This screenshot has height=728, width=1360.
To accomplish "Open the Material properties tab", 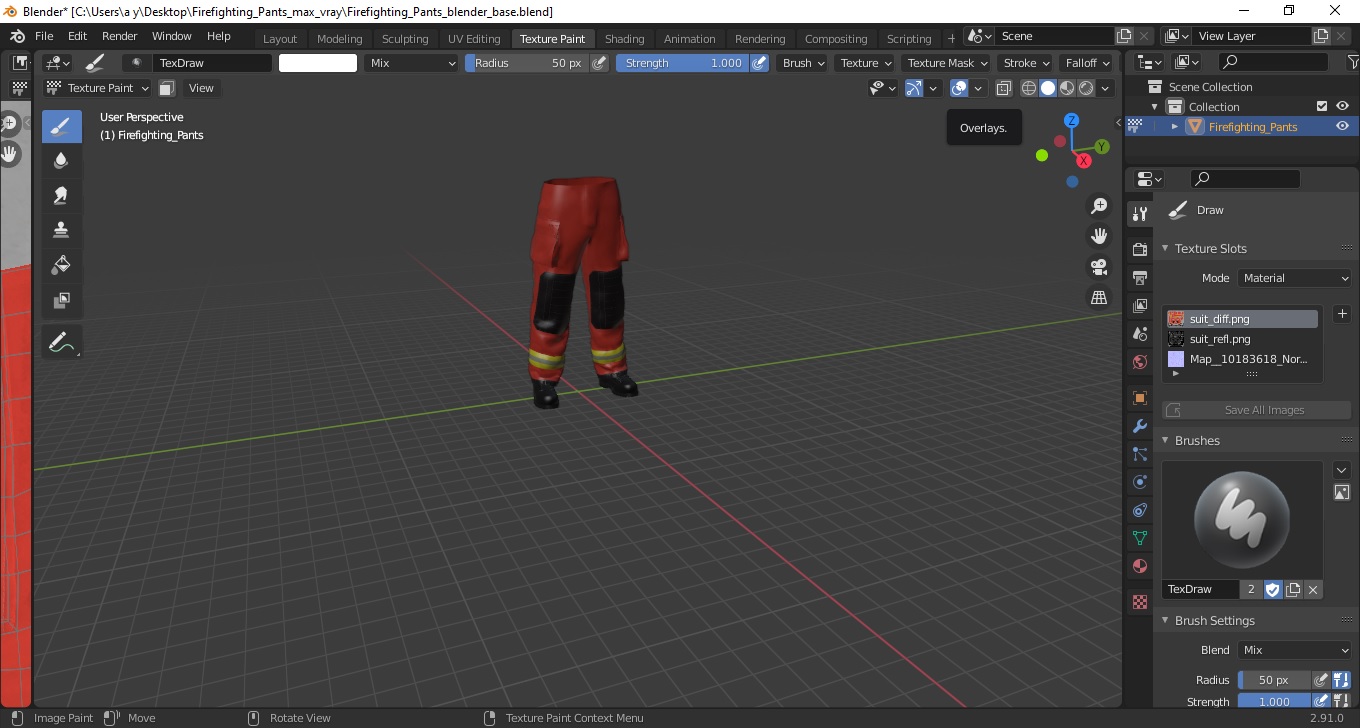I will pos(1139,566).
